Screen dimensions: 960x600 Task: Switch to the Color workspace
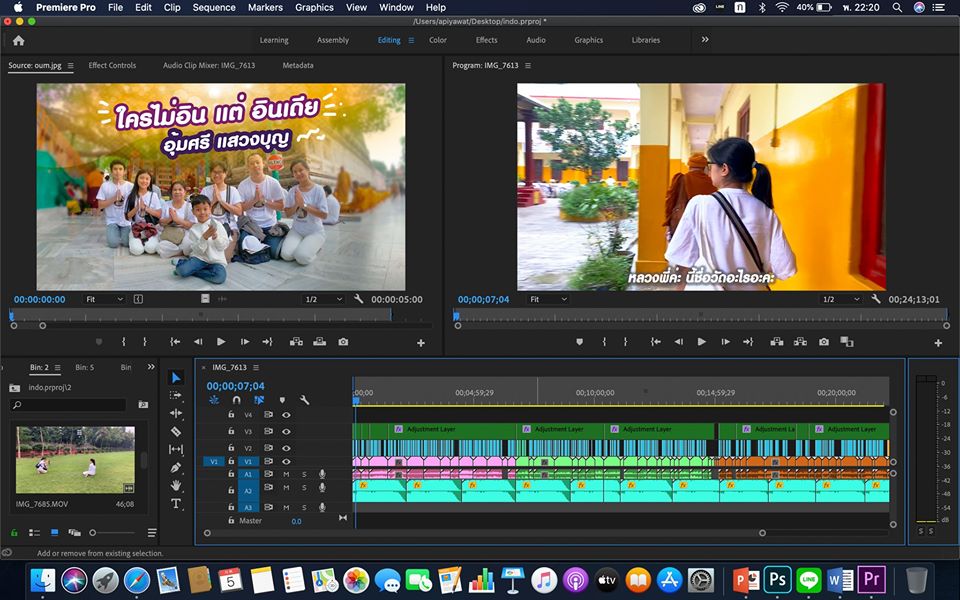pyautogui.click(x=438, y=40)
